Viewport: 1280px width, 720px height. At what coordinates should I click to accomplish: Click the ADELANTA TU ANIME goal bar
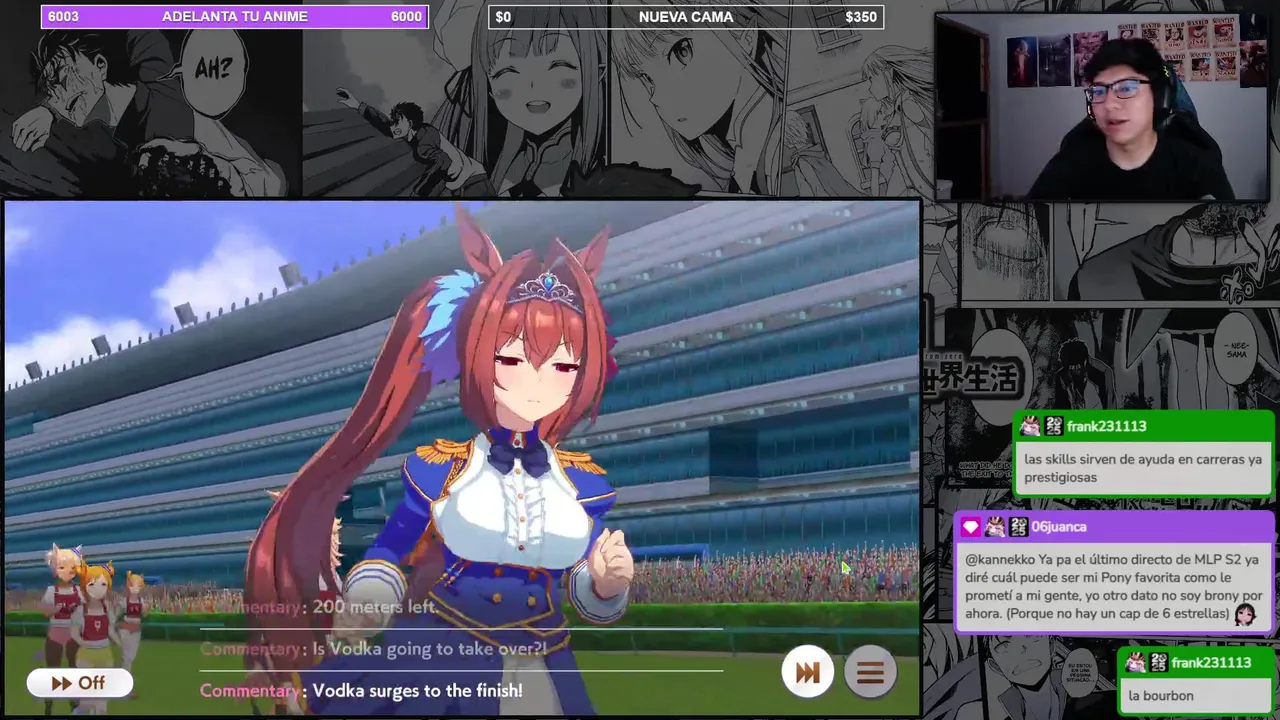[235, 16]
